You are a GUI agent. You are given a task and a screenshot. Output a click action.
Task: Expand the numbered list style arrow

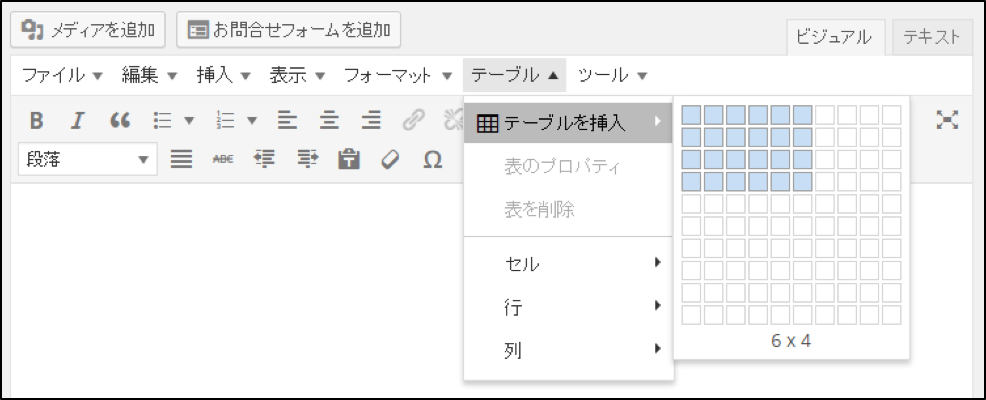pyautogui.click(x=252, y=120)
